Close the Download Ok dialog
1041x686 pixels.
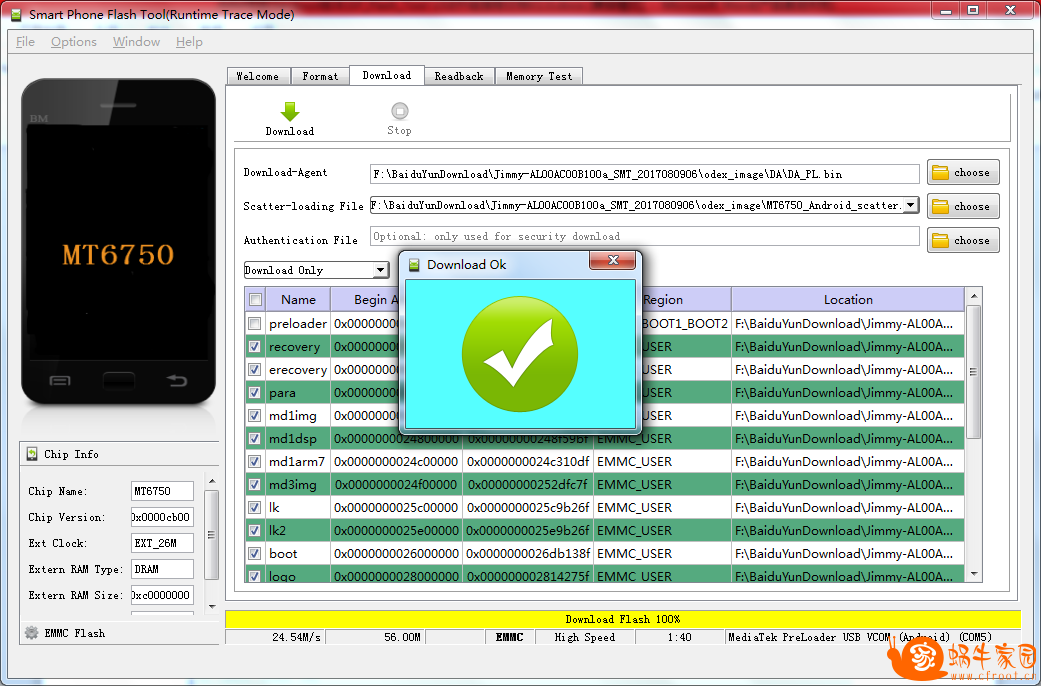[x=613, y=260]
